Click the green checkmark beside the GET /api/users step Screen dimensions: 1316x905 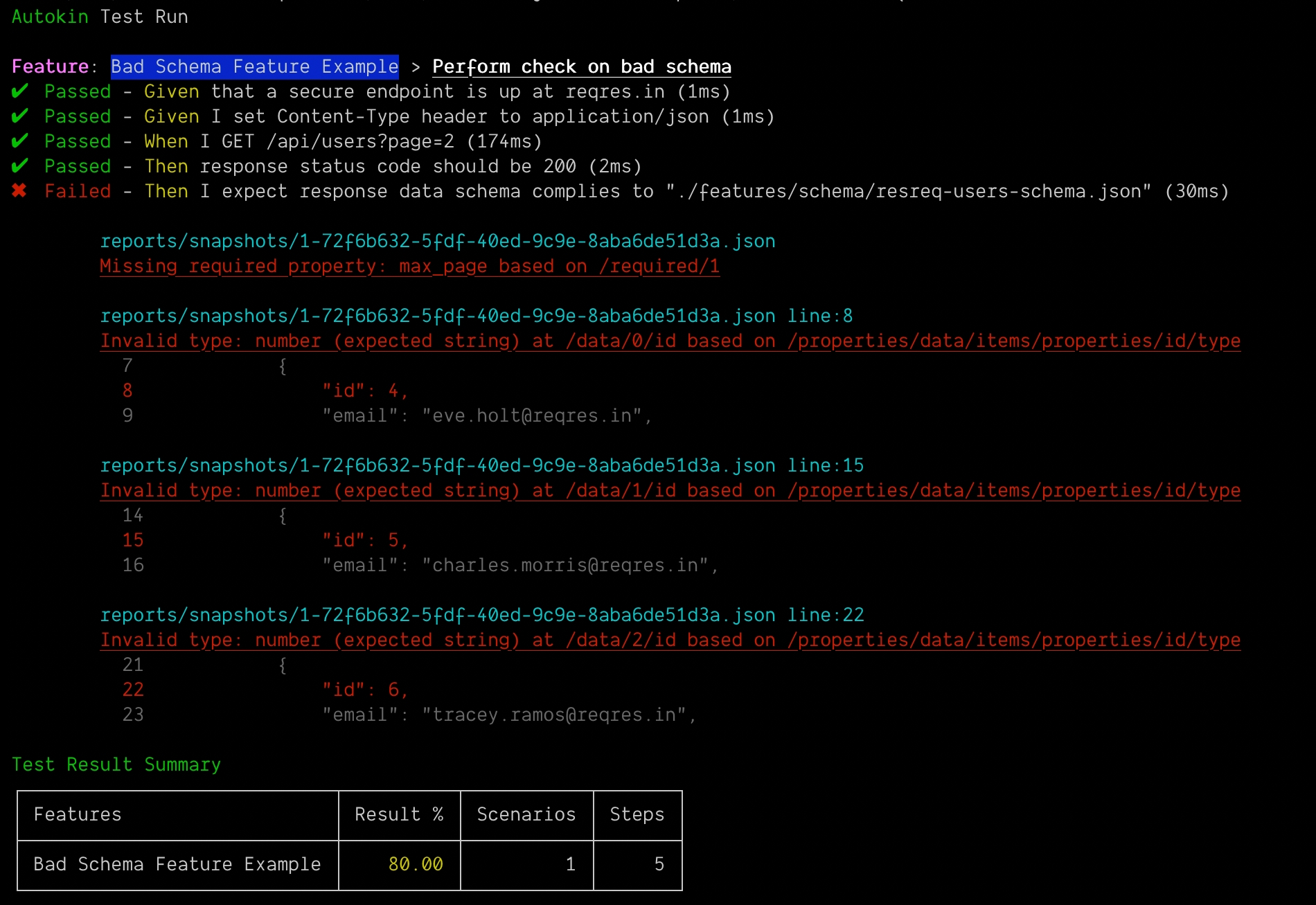point(20,141)
